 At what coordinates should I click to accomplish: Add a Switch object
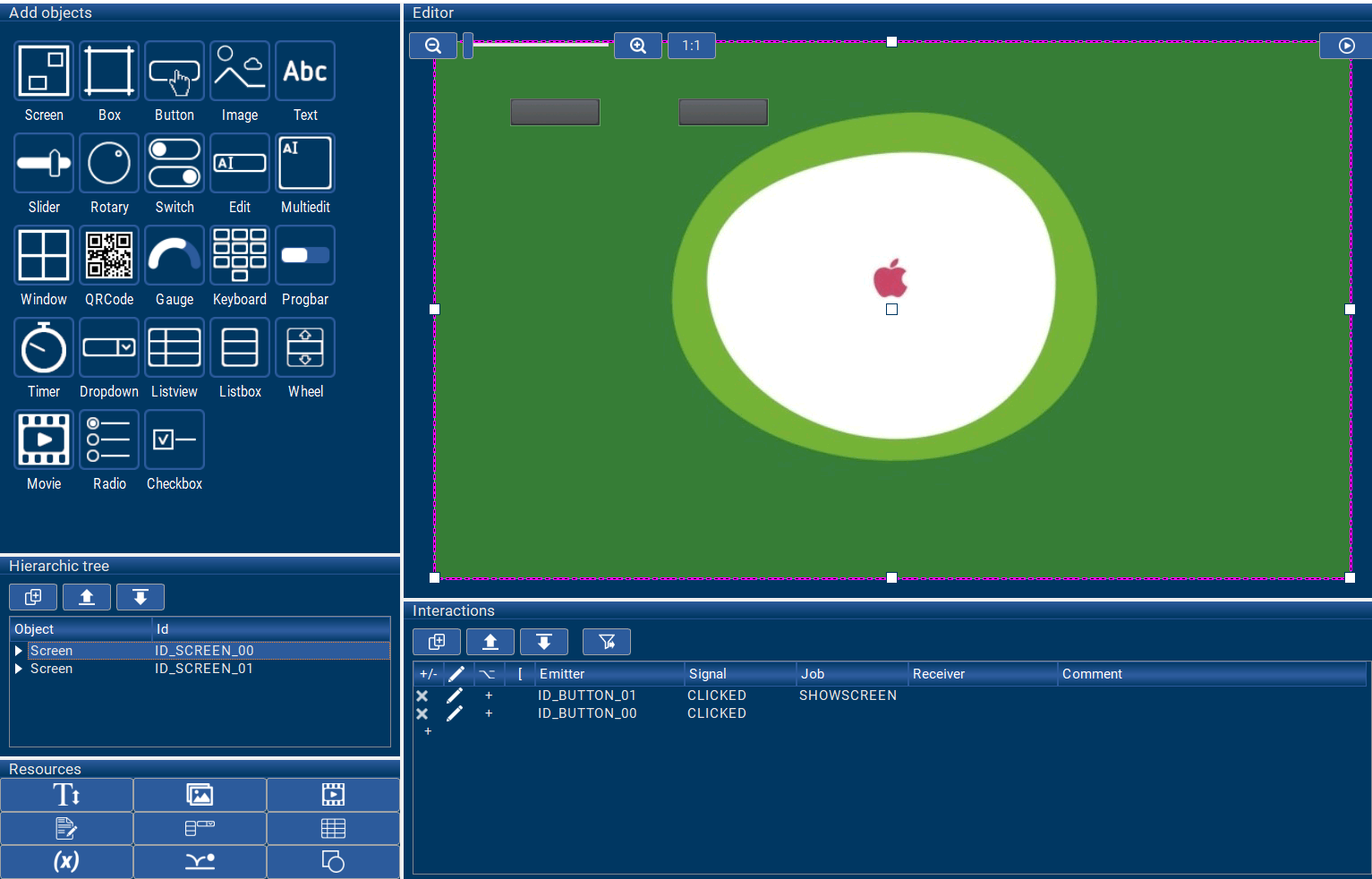click(175, 163)
